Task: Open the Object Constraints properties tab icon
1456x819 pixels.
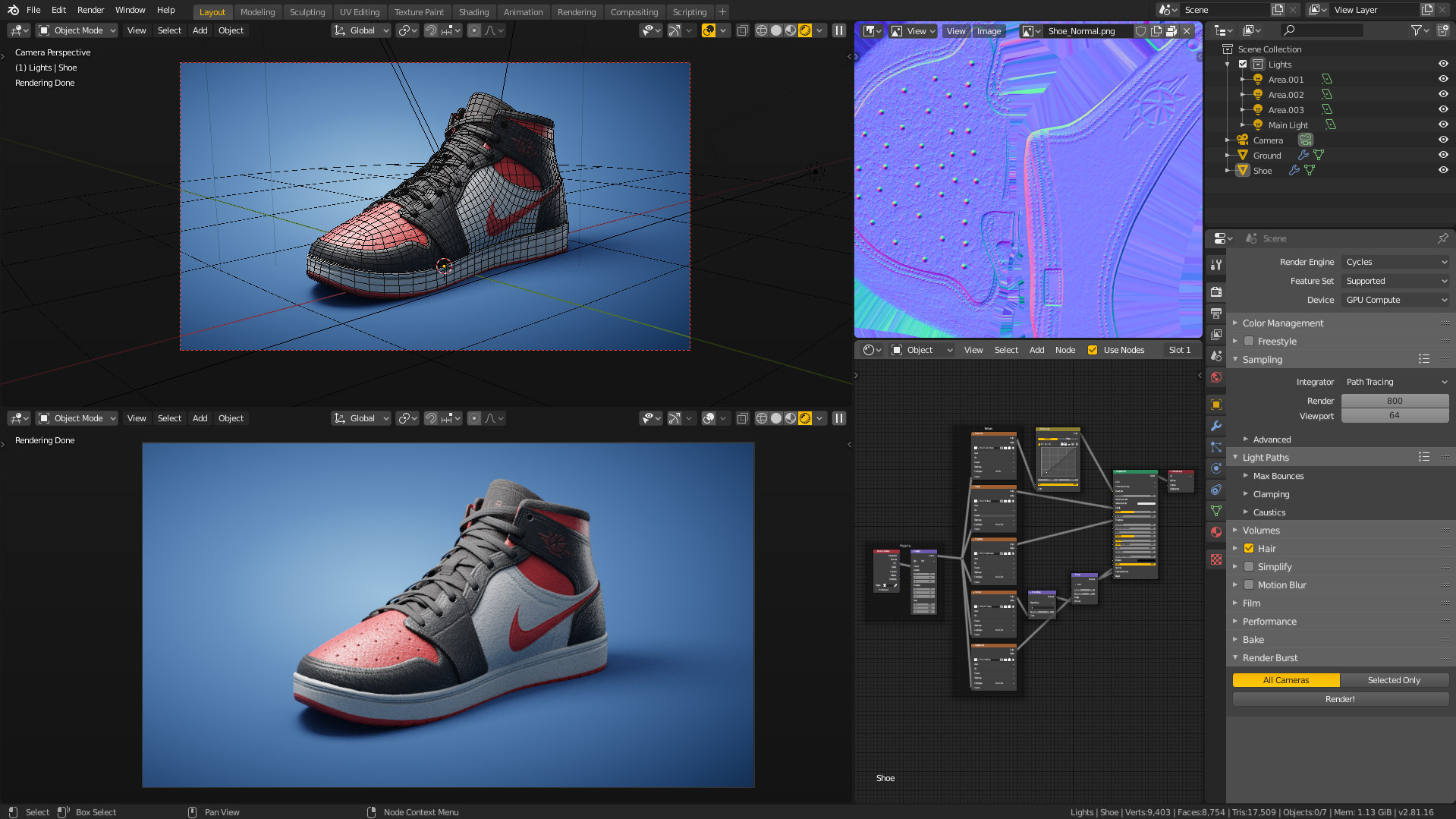Action: pos(1216,490)
